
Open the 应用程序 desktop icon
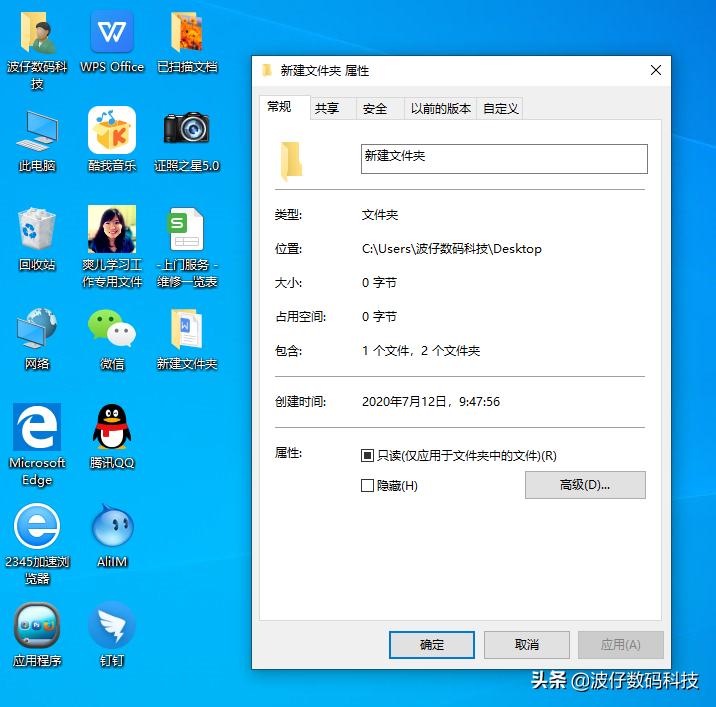coord(37,625)
